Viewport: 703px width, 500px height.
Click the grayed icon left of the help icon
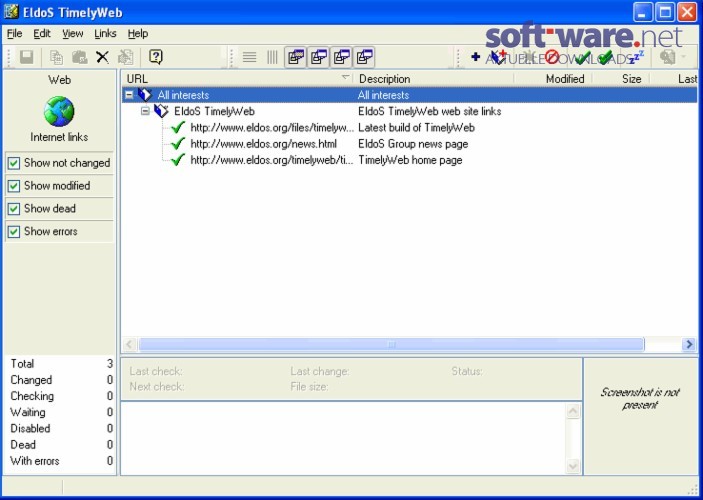[126, 57]
